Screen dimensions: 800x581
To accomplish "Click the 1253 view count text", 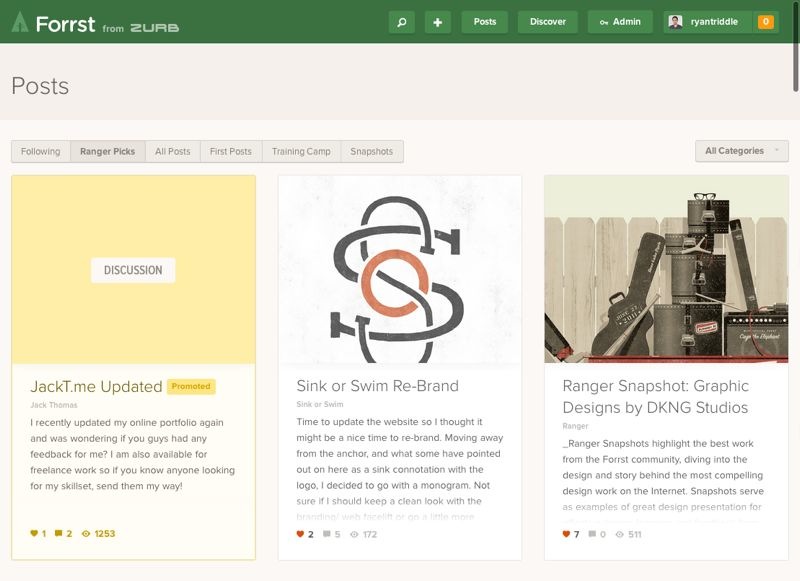I will (105, 534).
